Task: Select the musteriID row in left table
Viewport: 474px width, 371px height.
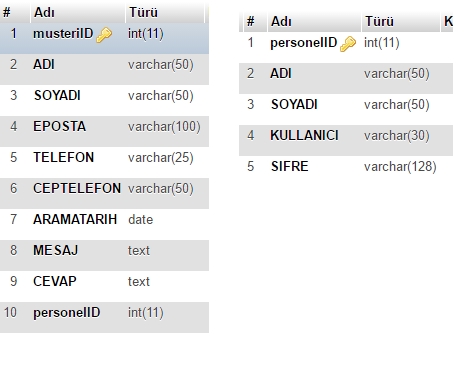Action: (104, 38)
